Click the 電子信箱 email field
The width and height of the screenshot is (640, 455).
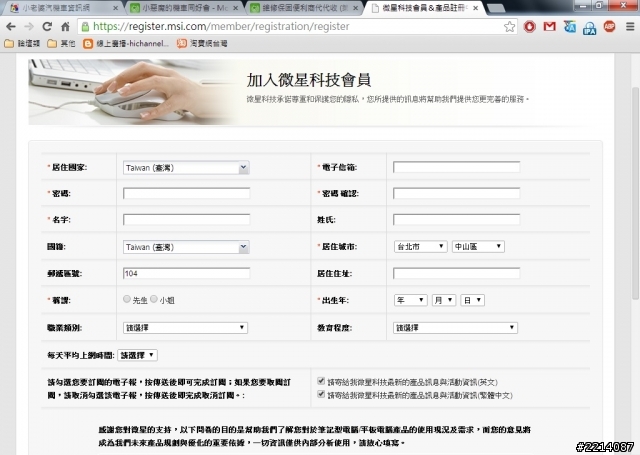(x=456, y=167)
